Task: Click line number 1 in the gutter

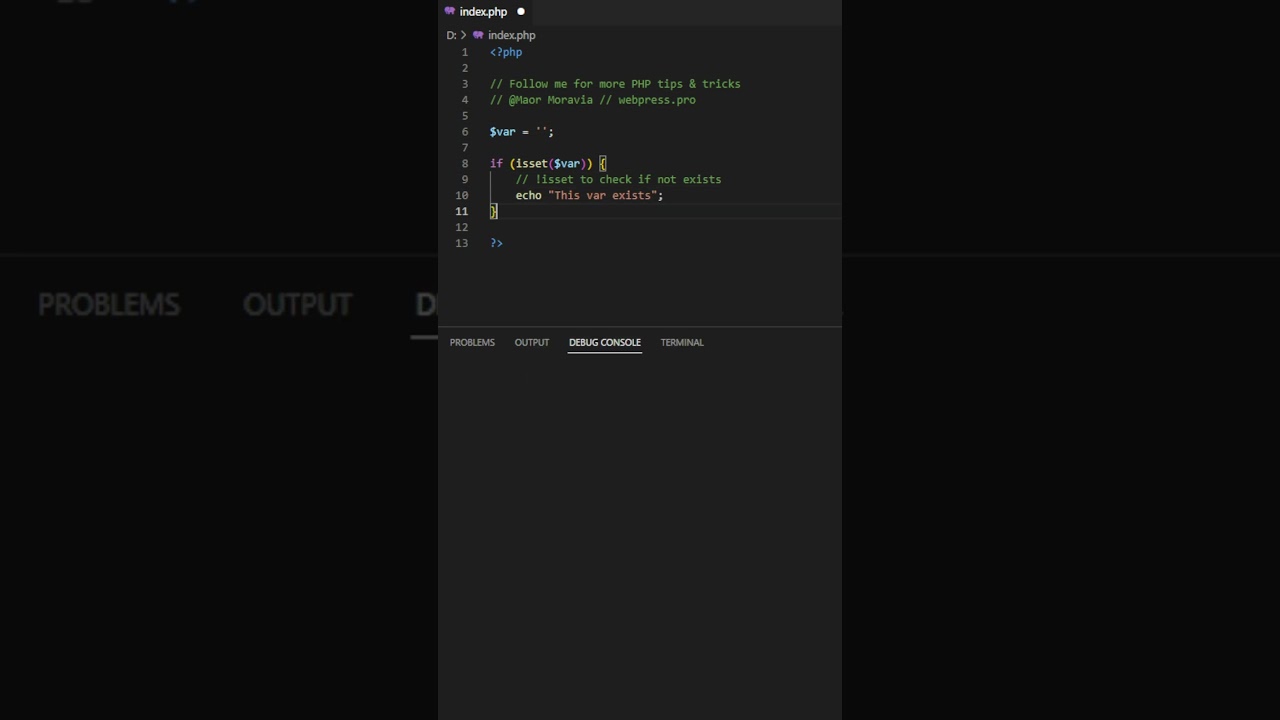Action: click(464, 52)
